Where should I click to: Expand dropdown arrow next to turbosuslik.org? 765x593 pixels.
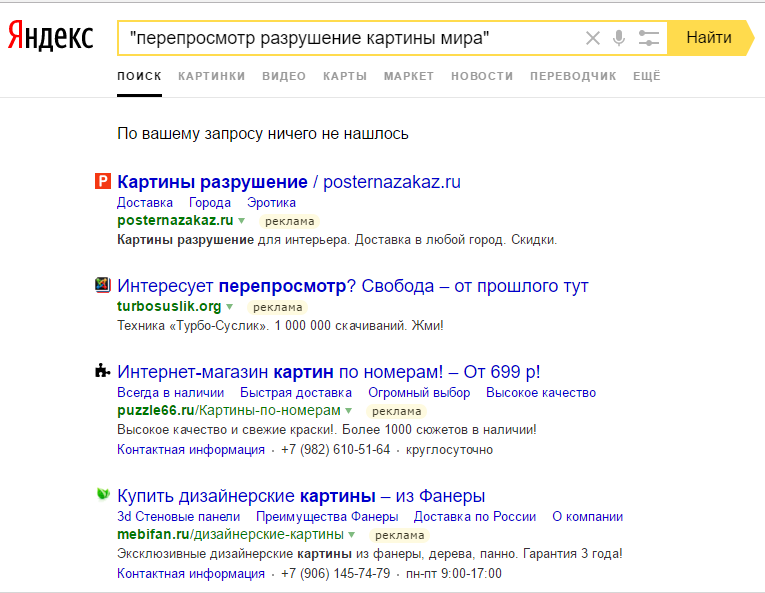click(230, 307)
